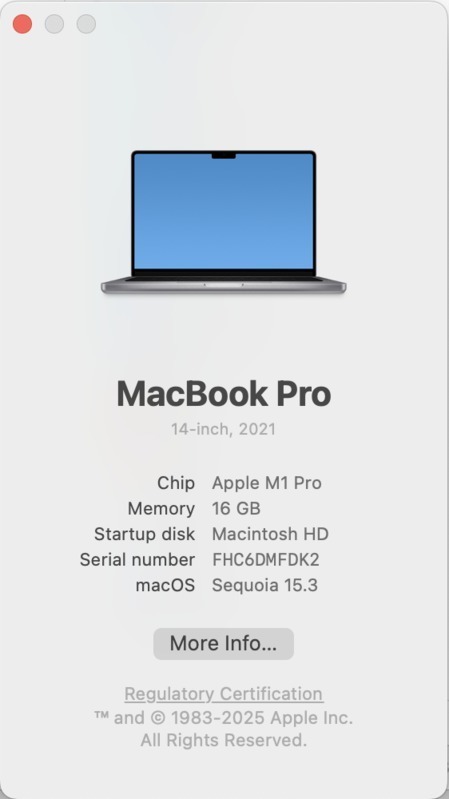Select the serial number FHC6DMFDK2
The width and height of the screenshot is (449, 799).
point(266,560)
